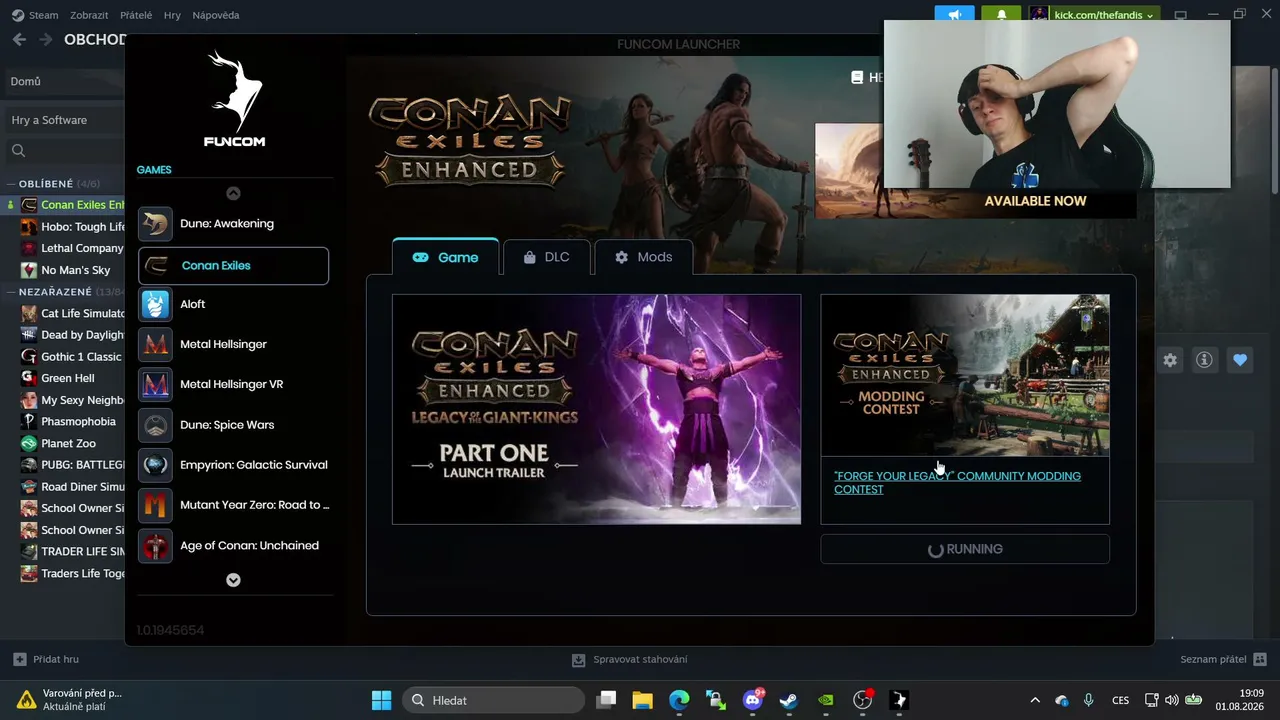Open Spravovat stahování in Steam

point(629,660)
